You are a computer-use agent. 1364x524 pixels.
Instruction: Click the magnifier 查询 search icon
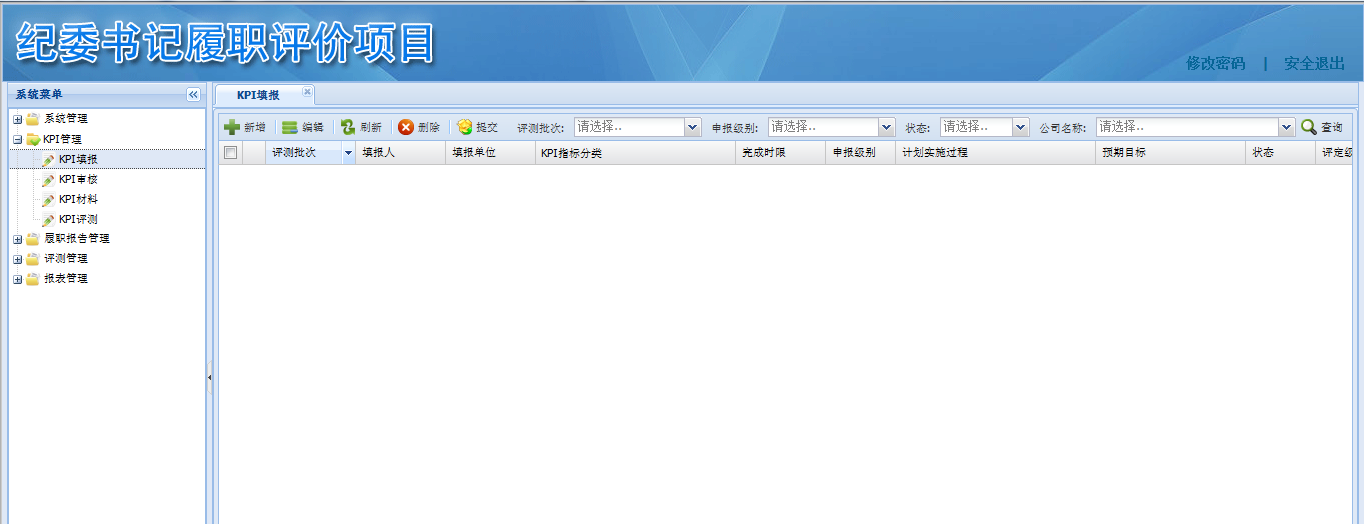1308,127
